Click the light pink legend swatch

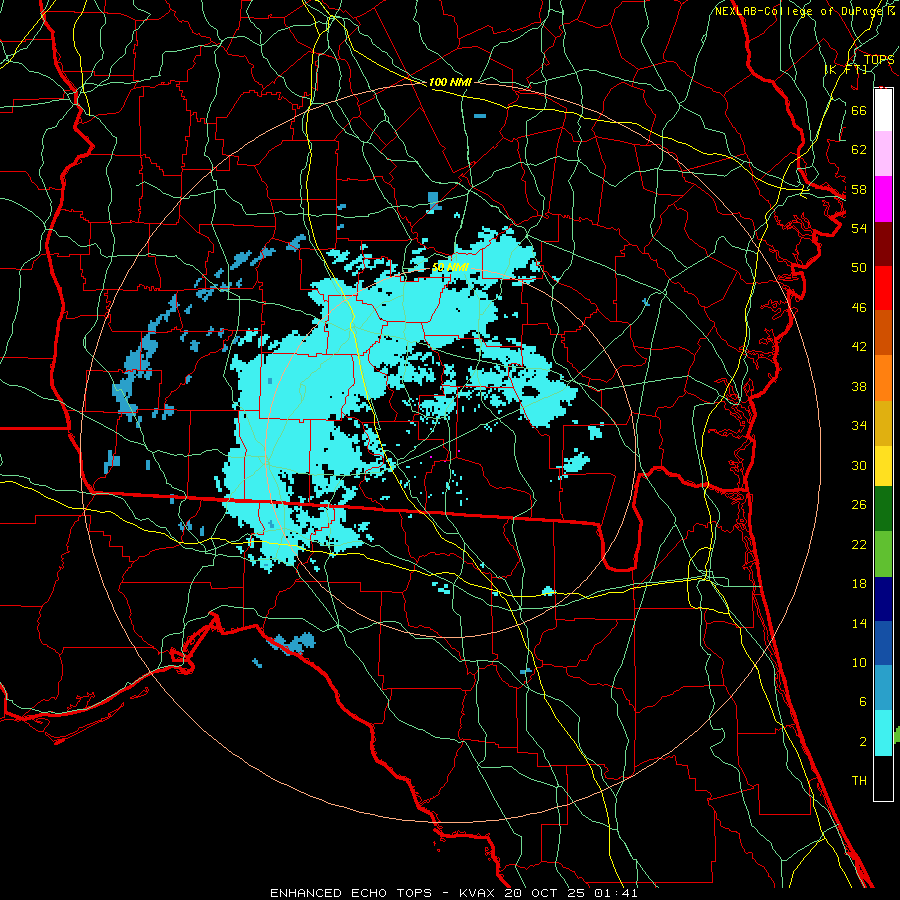pos(883,153)
